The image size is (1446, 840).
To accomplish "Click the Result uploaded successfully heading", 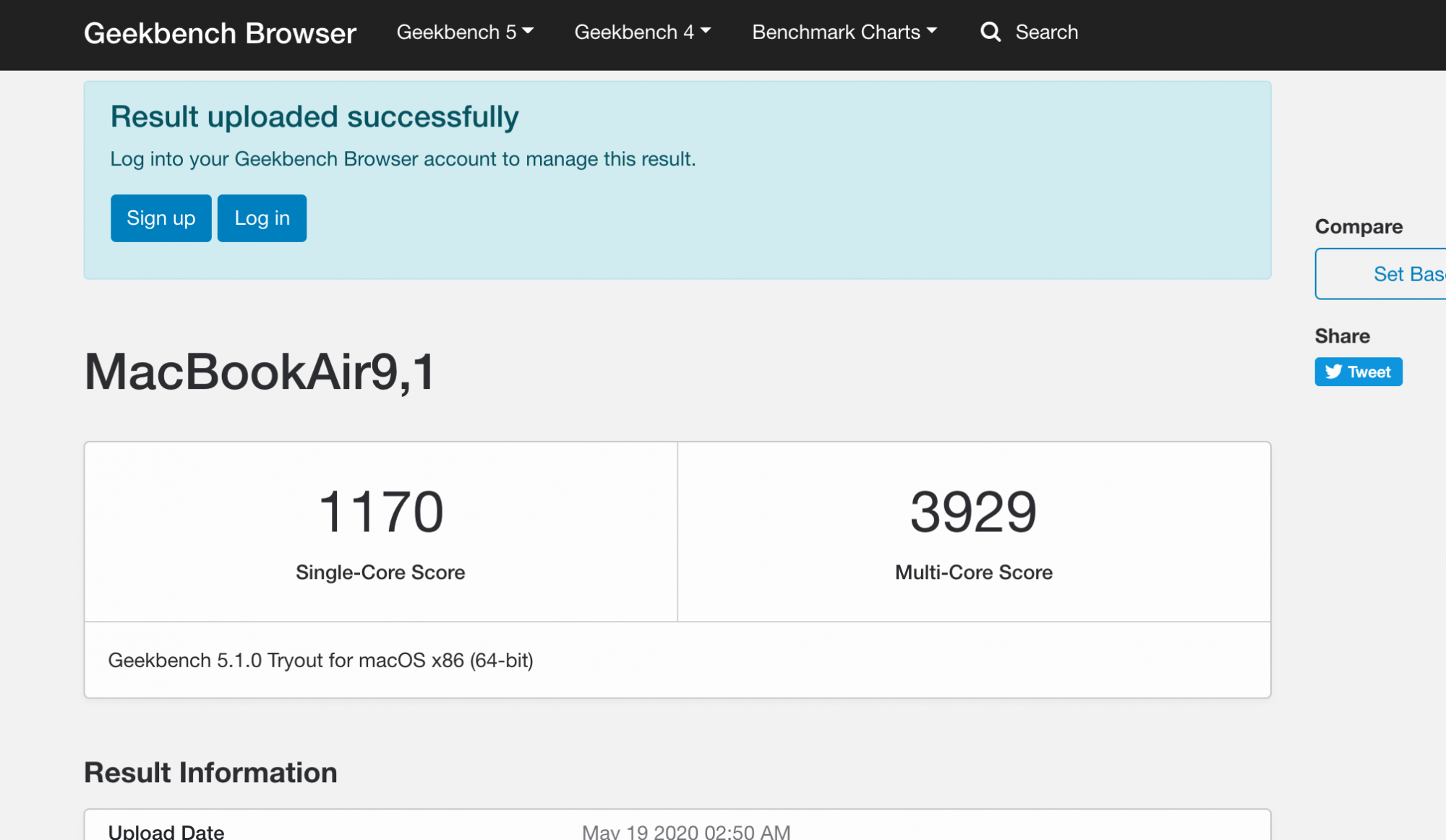I will click(x=315, y=117).
